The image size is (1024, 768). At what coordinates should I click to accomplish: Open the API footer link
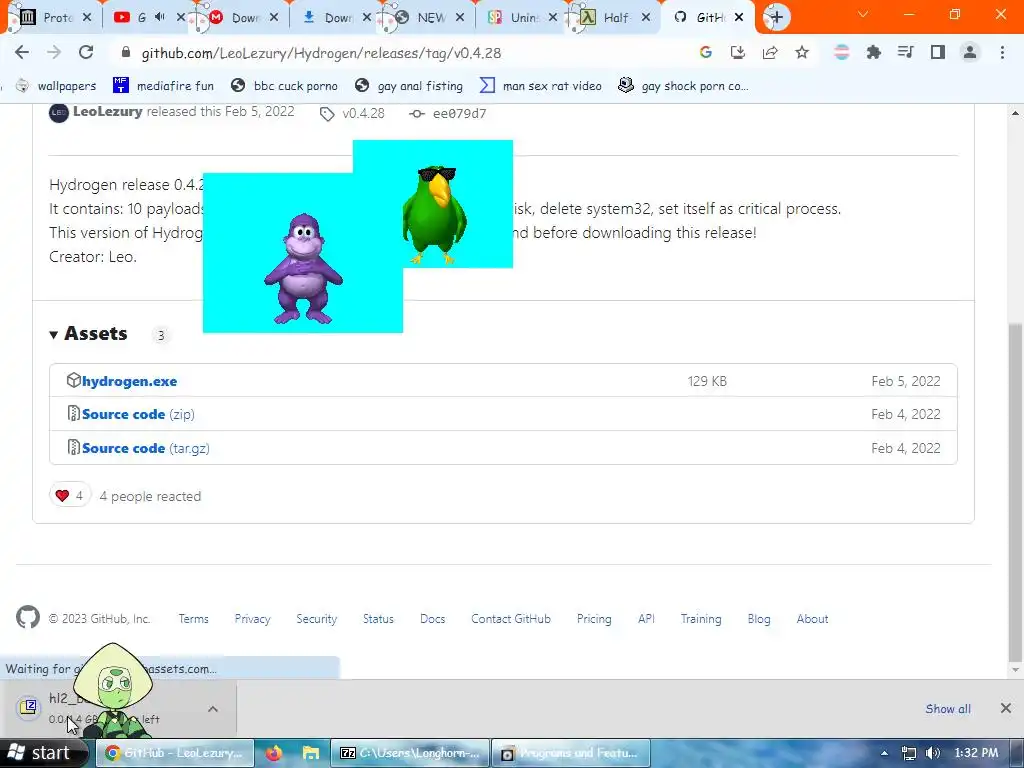pyautogui.click(x=646, y=619)
